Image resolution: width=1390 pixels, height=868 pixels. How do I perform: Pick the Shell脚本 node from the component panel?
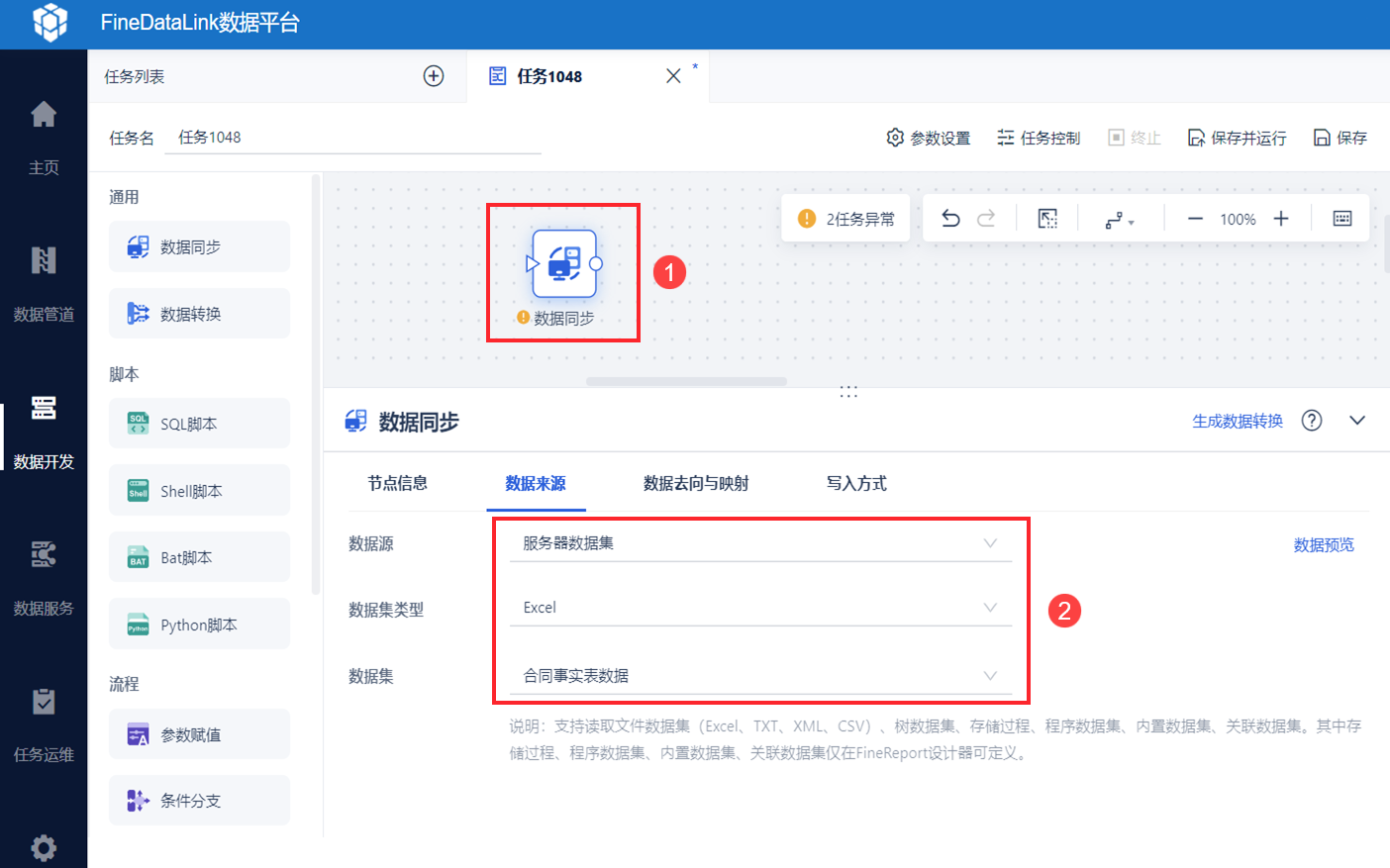(199, 491)
